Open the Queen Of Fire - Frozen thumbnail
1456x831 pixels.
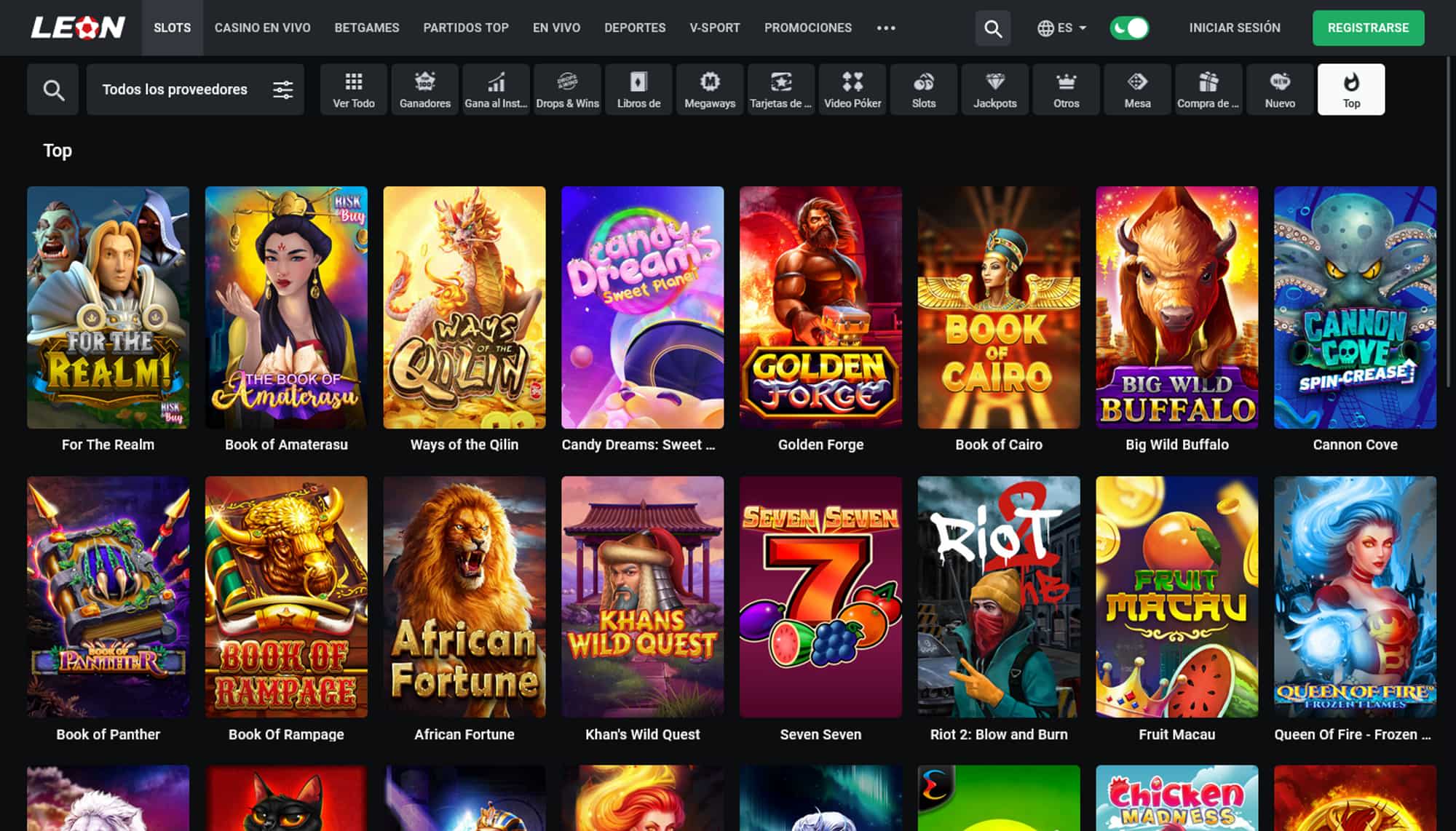[1356, 597]
